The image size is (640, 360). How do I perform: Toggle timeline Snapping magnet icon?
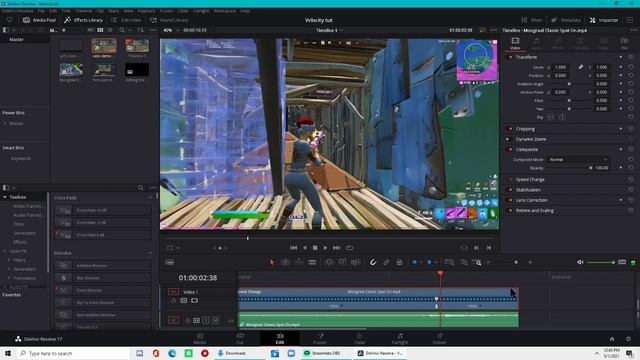(373, 262)
